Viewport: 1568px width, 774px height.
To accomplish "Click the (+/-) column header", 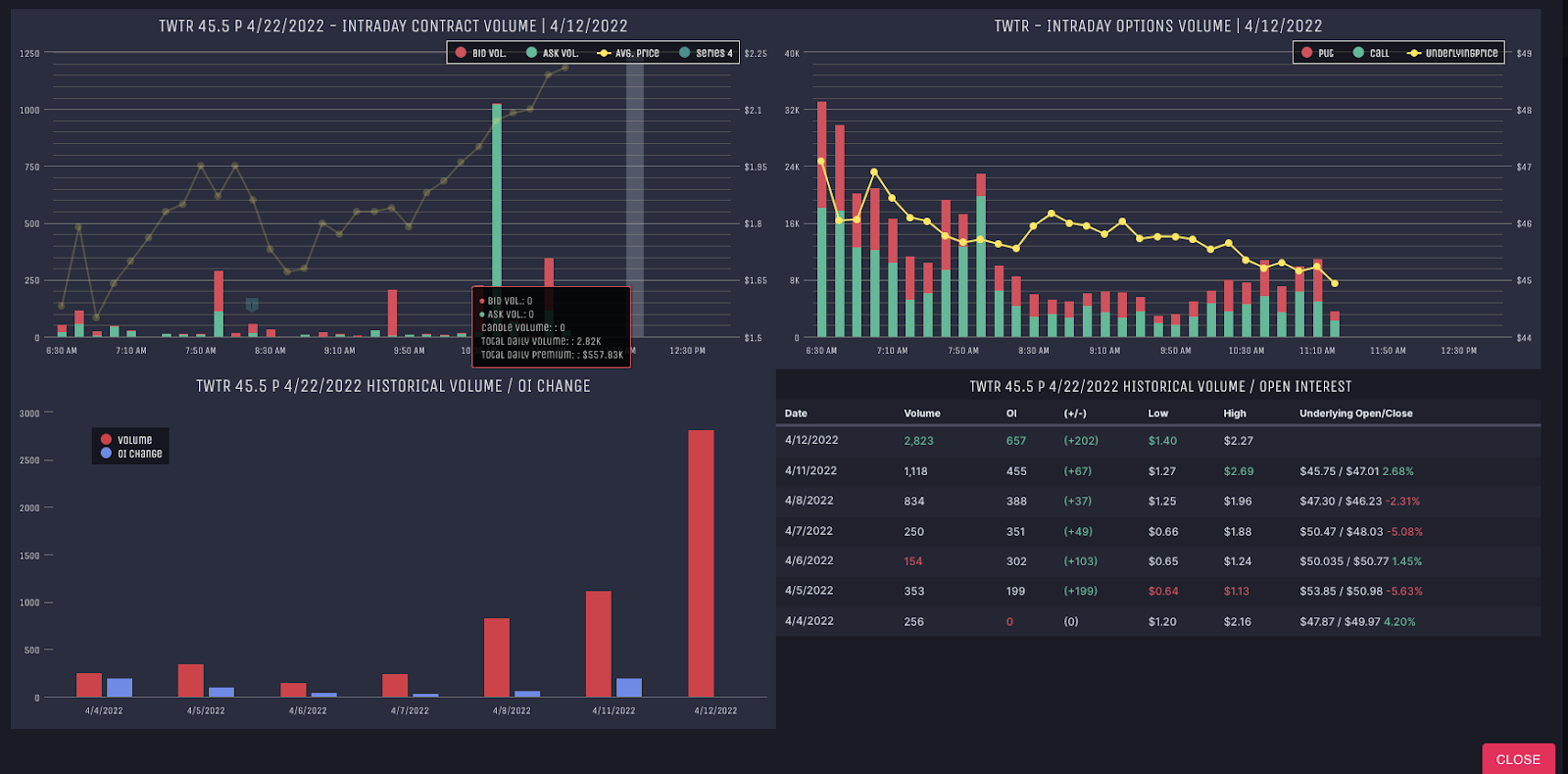I will [1075, 413].
